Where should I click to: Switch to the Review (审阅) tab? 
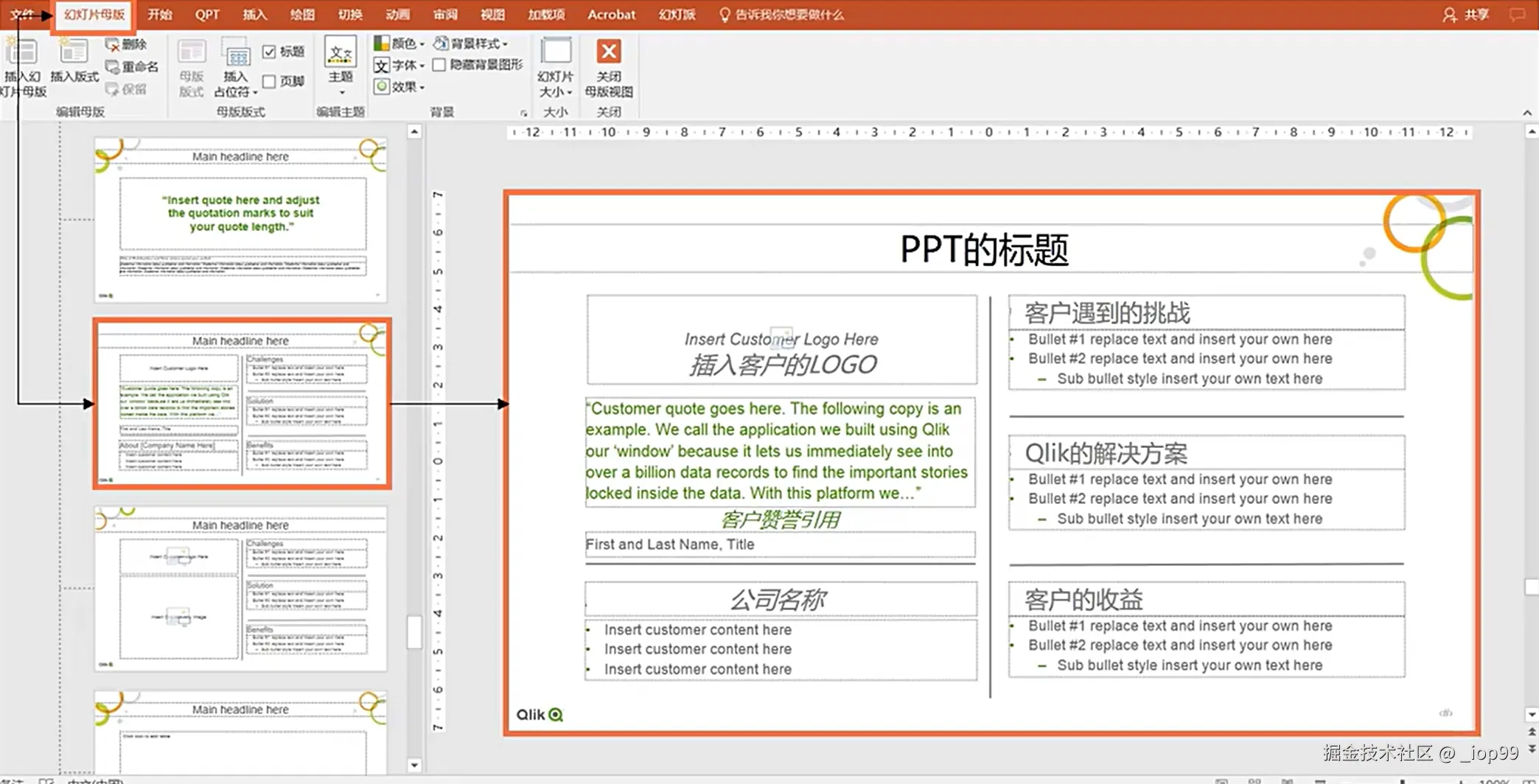(x=445, y=15)
